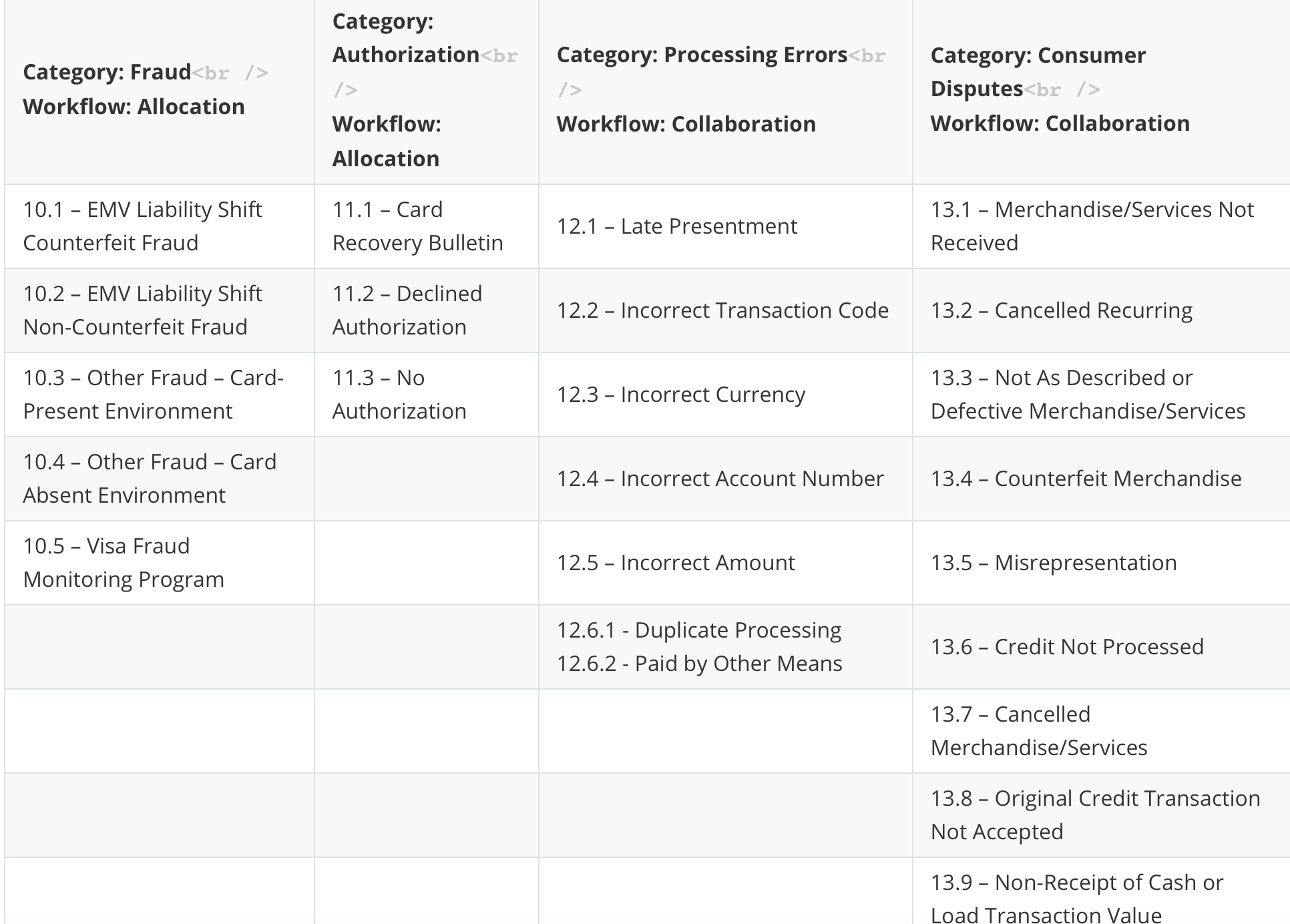1290x924 pixels.
Task: Click the 12.5 Incorrect Amount cell
Action: point(676,563)
